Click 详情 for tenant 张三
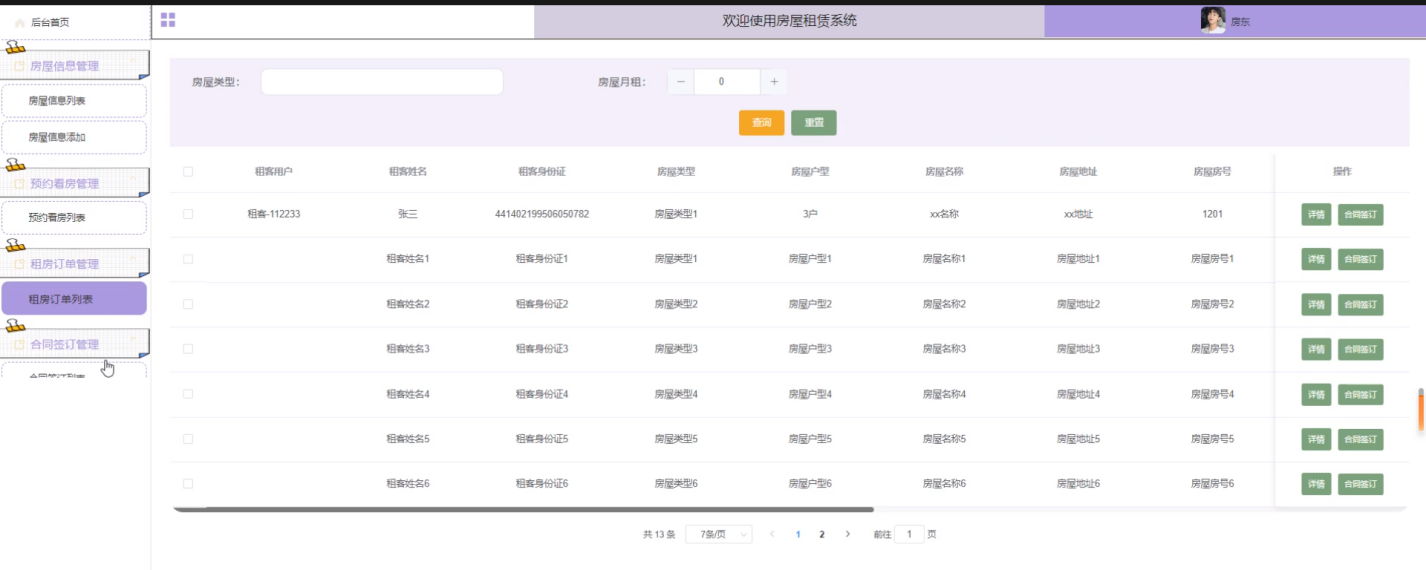The image size is (1426, 570). (1316, 214)
